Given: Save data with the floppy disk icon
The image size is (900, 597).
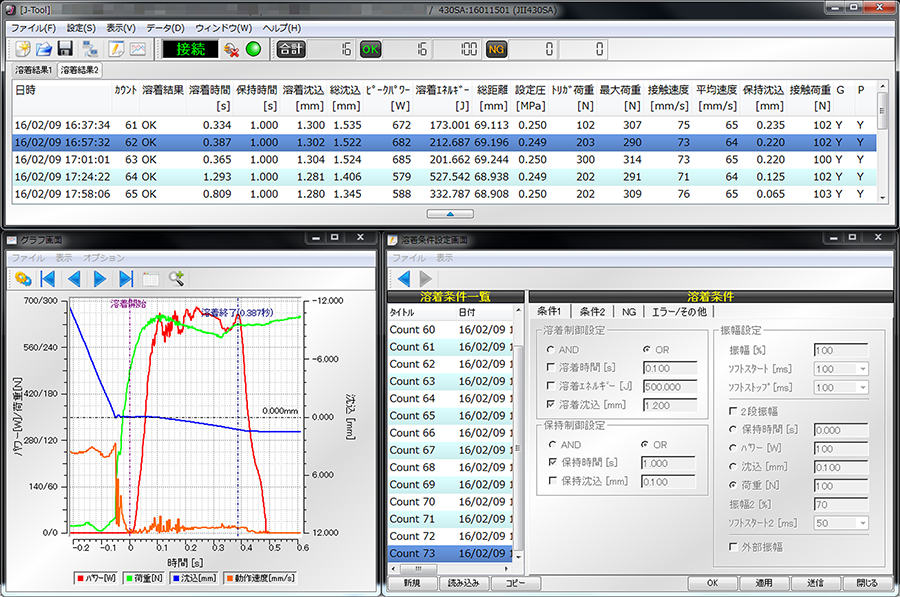Looking at the screenshot, I should [65, 49].
